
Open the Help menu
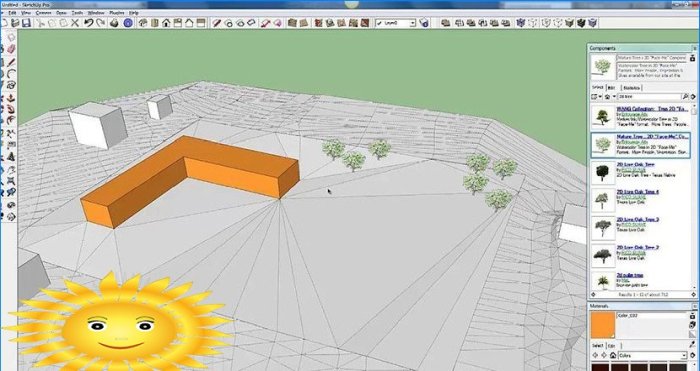(133, 13)
